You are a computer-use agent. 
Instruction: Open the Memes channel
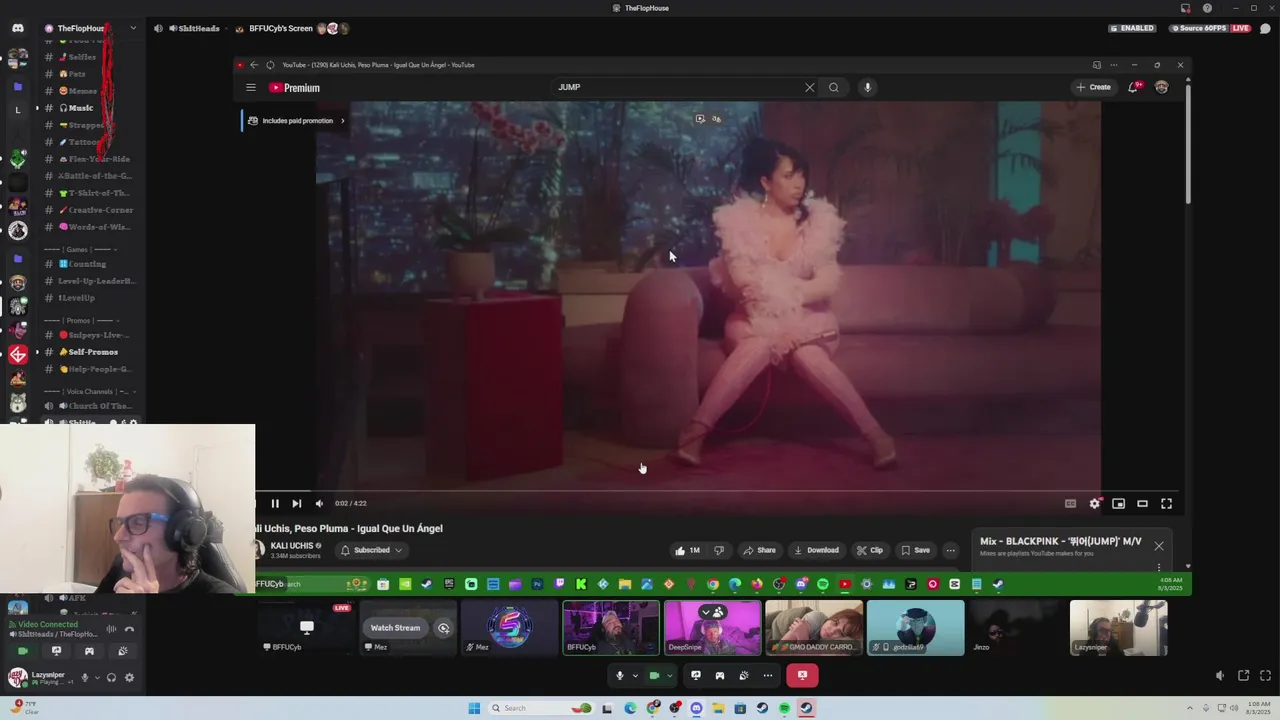[x=83, y=91]
